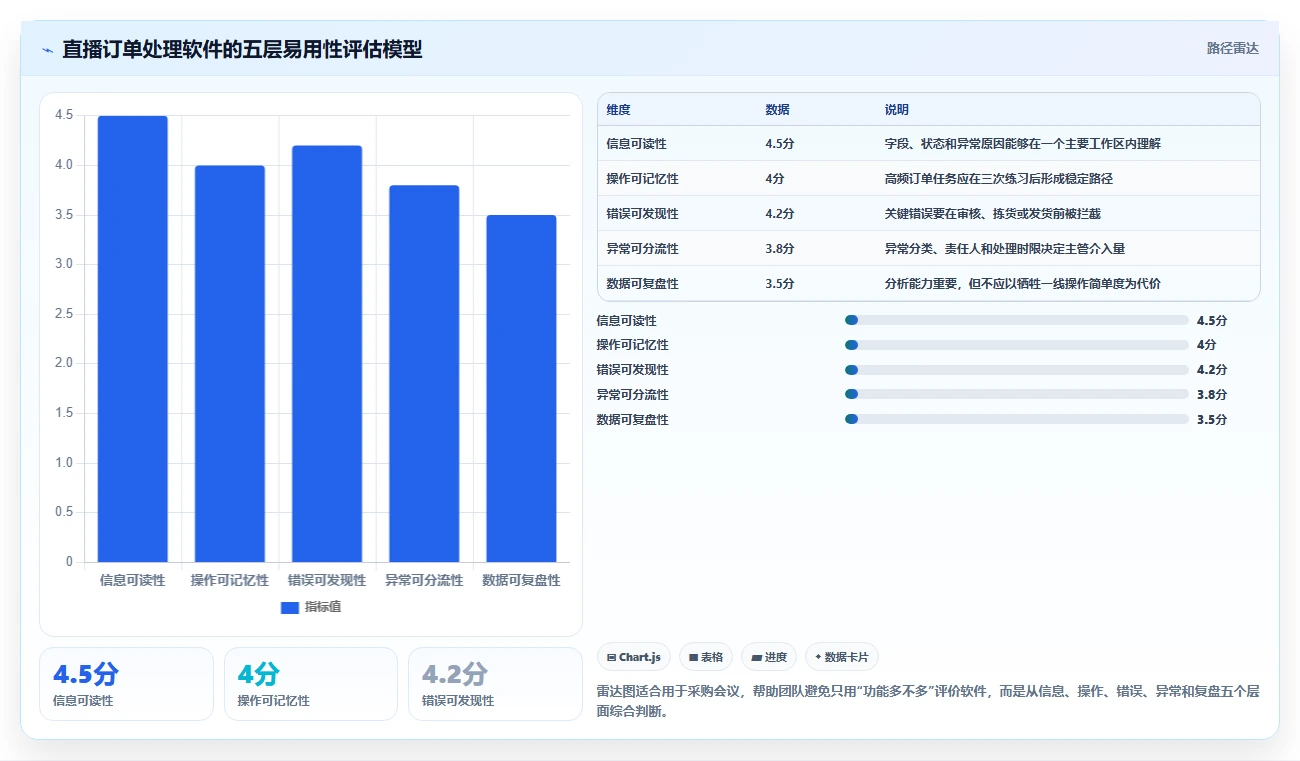The image size is (1300, 761).
Task: Open the 4.2分 错误可发现性 data card
Action: [x=495, y=684]
